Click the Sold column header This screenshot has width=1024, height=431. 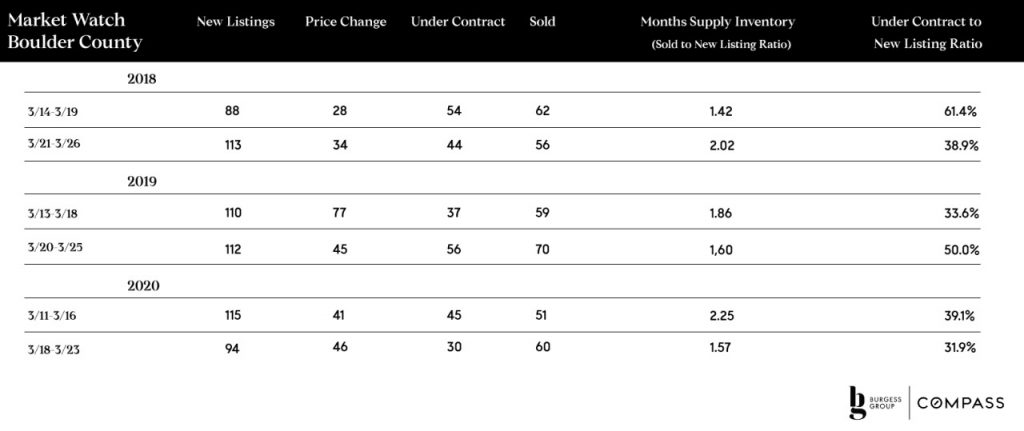tap(542, 22)
